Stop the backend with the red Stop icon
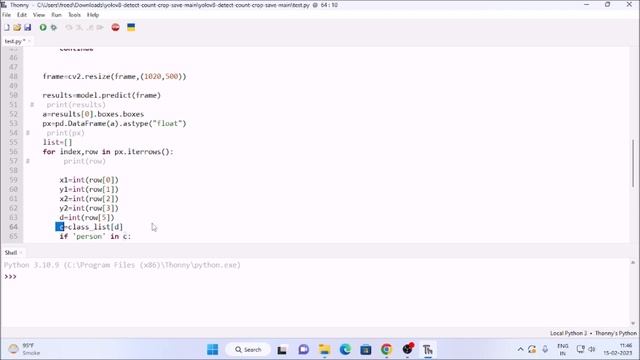 point(116,27)
